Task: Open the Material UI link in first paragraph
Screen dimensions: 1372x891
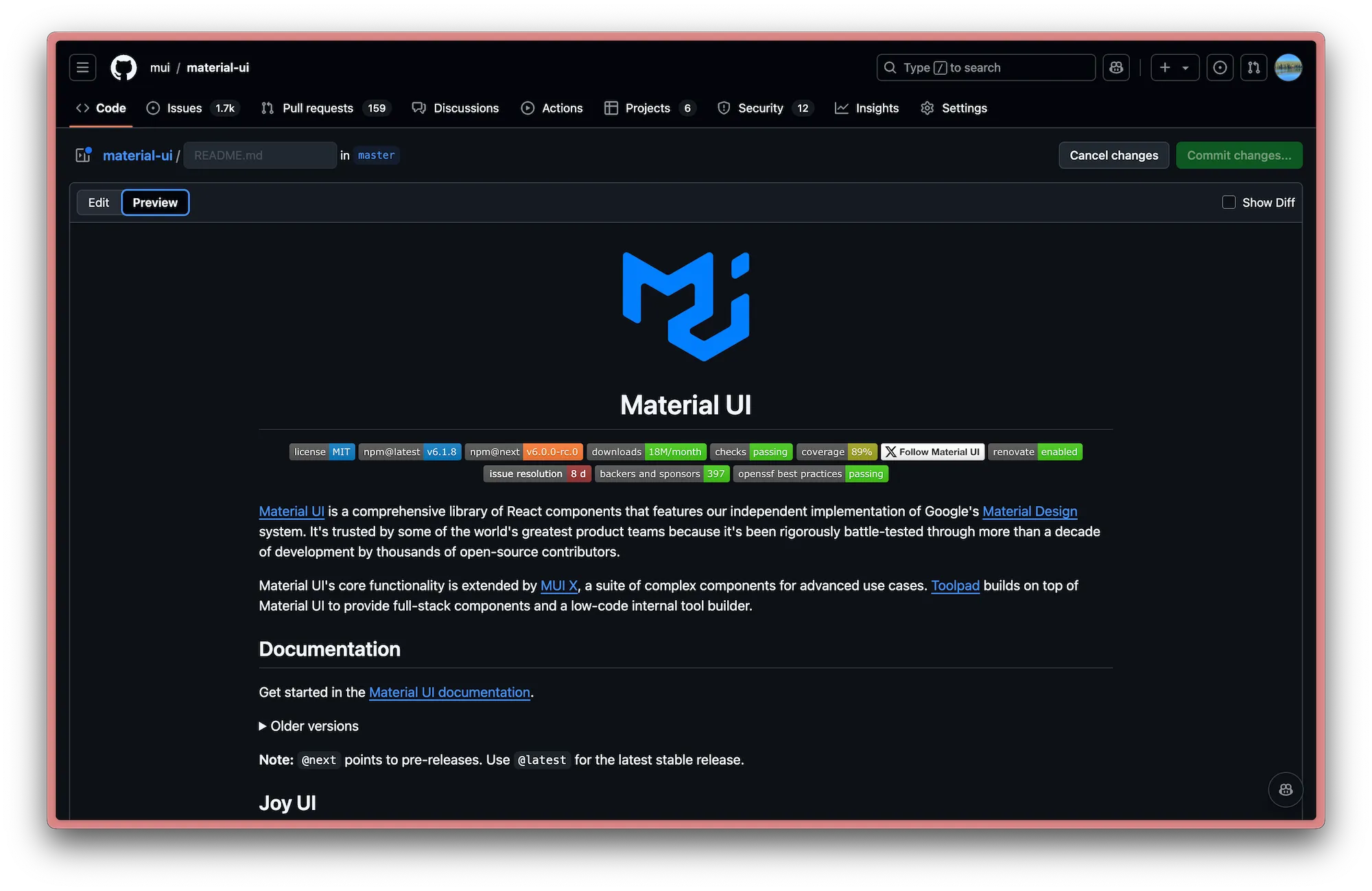Action: coord(292,511)
